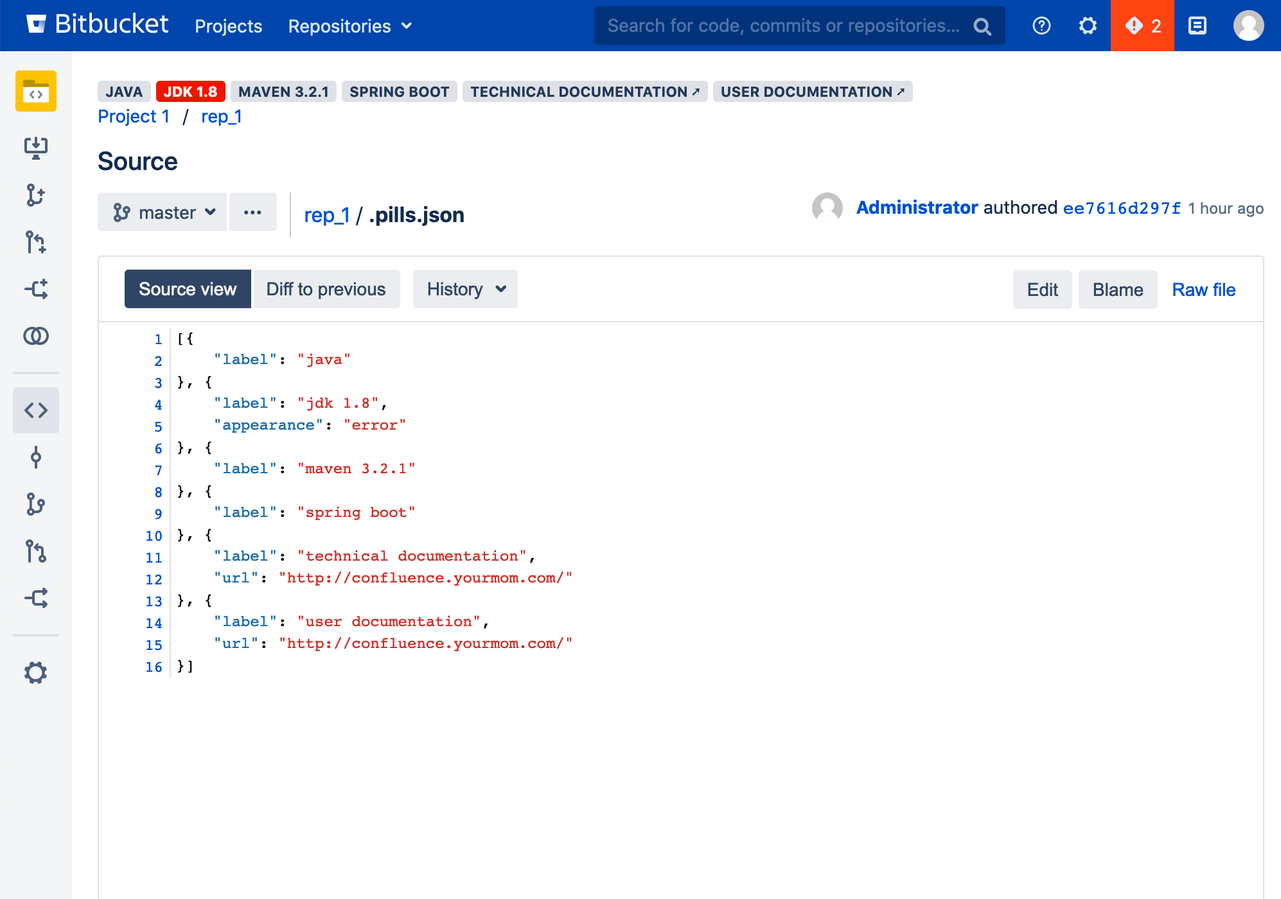Open the USER DOCUMENTATION pill link
The height and width of the screenshot is (899, 1281).
[x=813, y=92]
